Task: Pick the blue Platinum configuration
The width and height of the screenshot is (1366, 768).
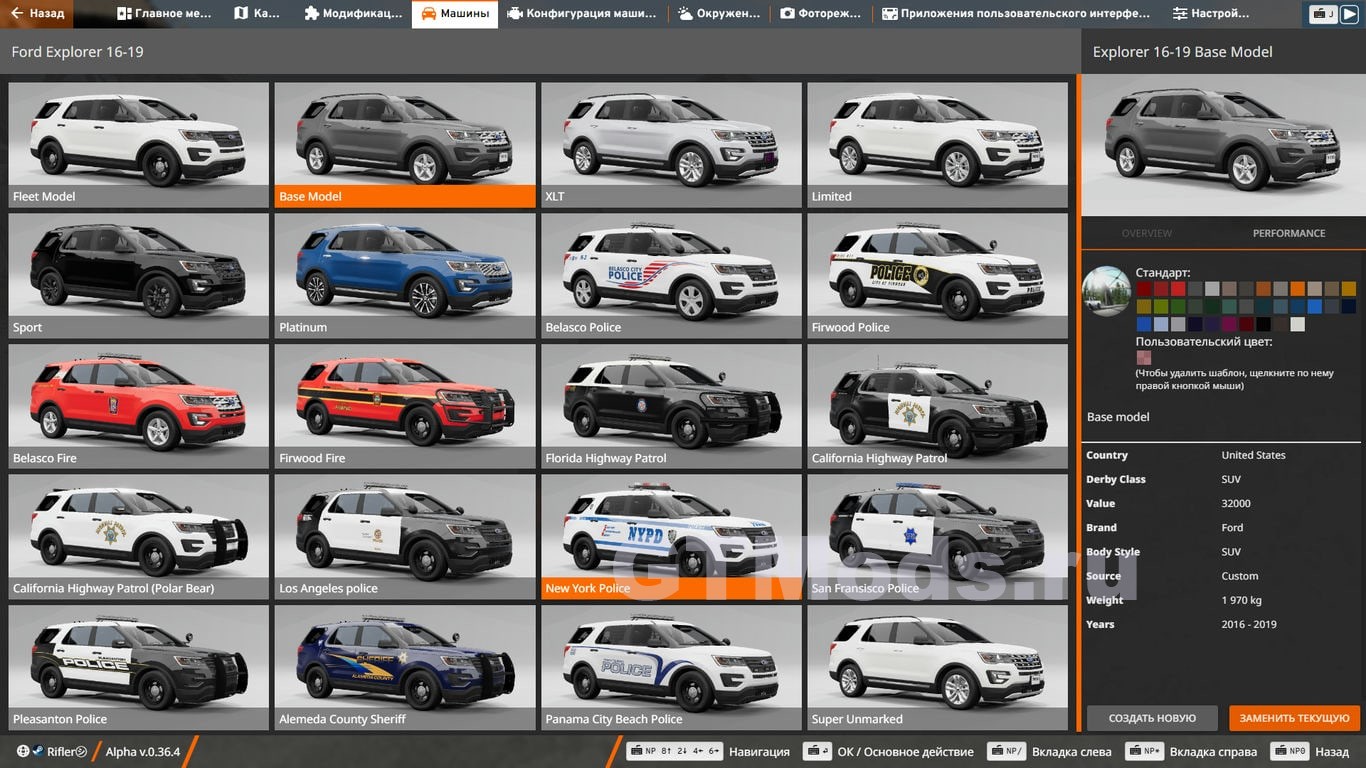Action: pyautogui.click(x=405, y=276)
